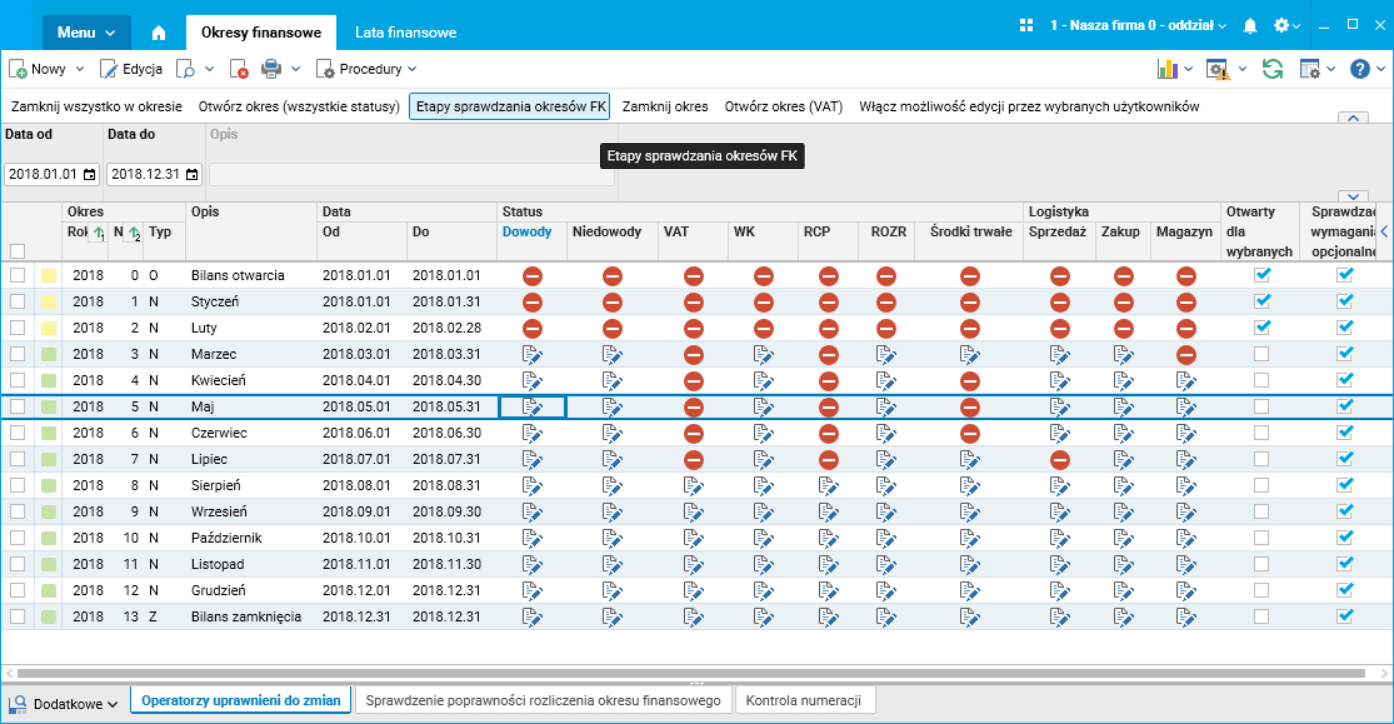The height and width of the screenshot is (724, 1394).
Task: Tick the select-all checkbox in the grid header
Action: click(17, 251)
